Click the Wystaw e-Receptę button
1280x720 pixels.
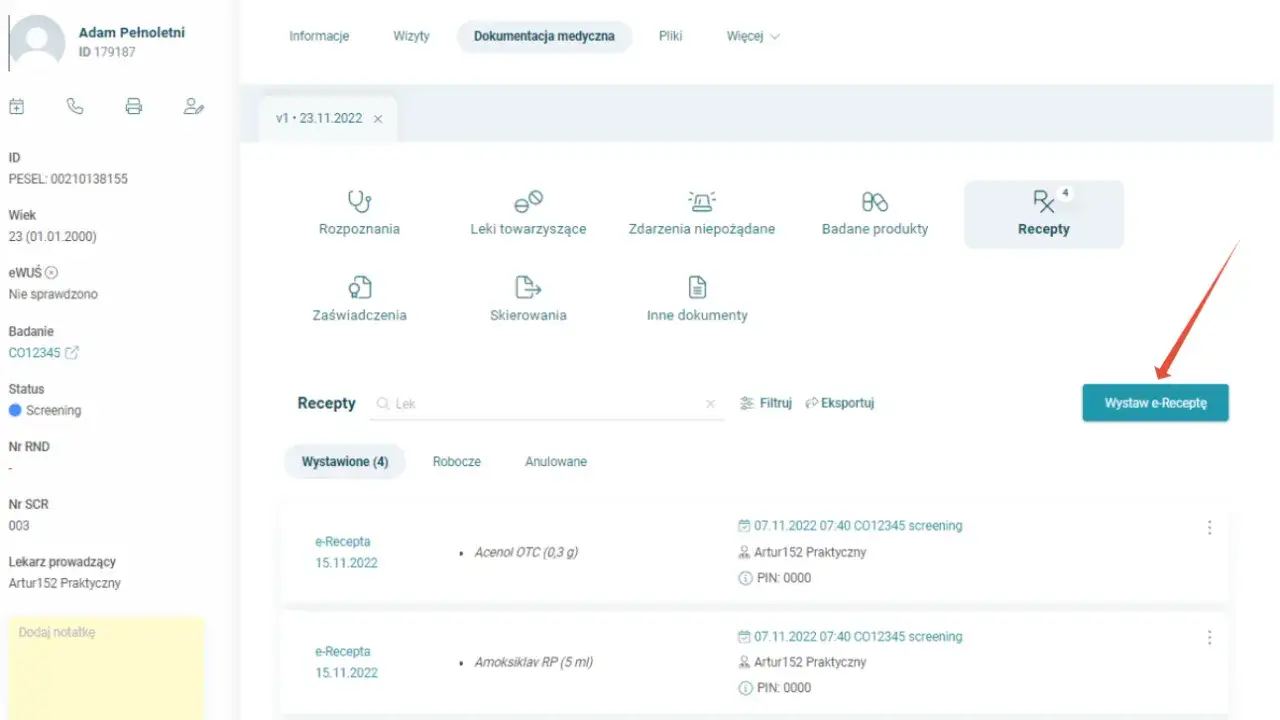(x=1155, y=402)
